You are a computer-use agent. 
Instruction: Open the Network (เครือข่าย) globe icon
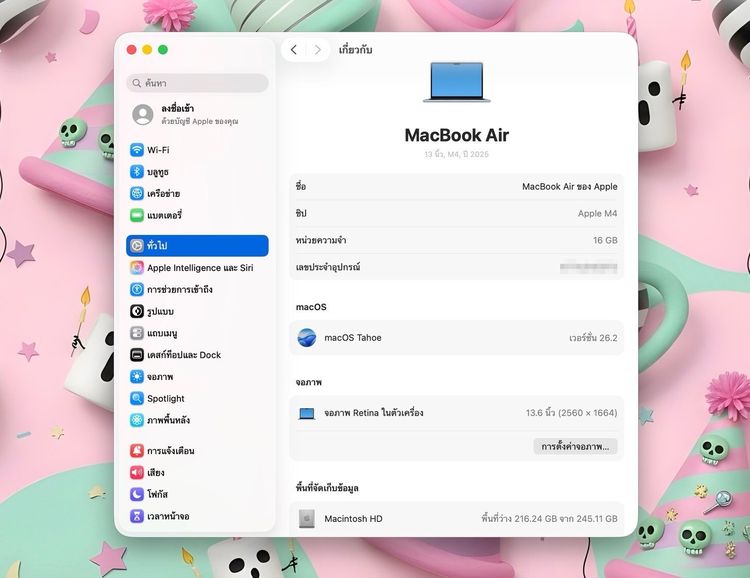(x=137, y=193)
